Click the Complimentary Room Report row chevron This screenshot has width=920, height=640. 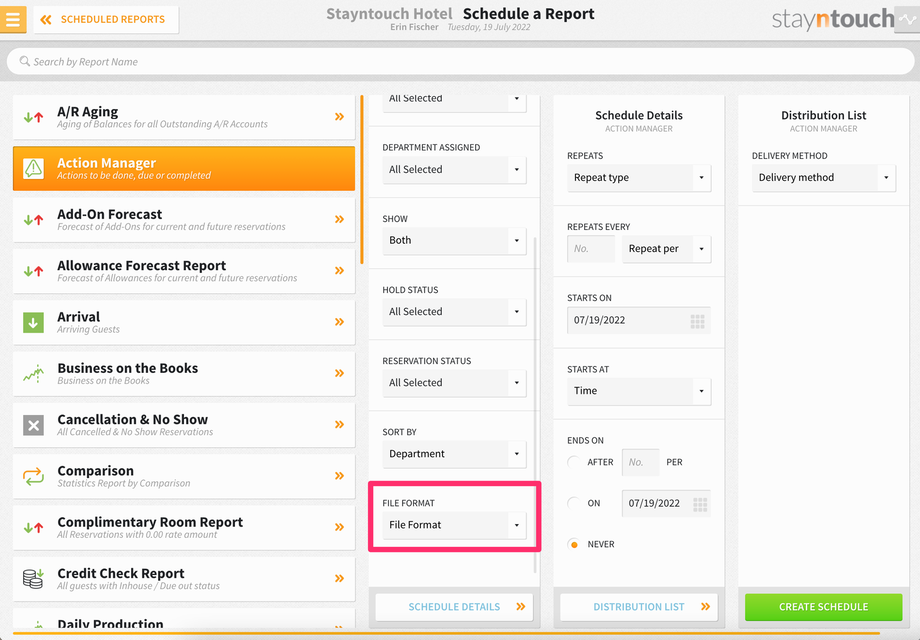pos(339,527)
